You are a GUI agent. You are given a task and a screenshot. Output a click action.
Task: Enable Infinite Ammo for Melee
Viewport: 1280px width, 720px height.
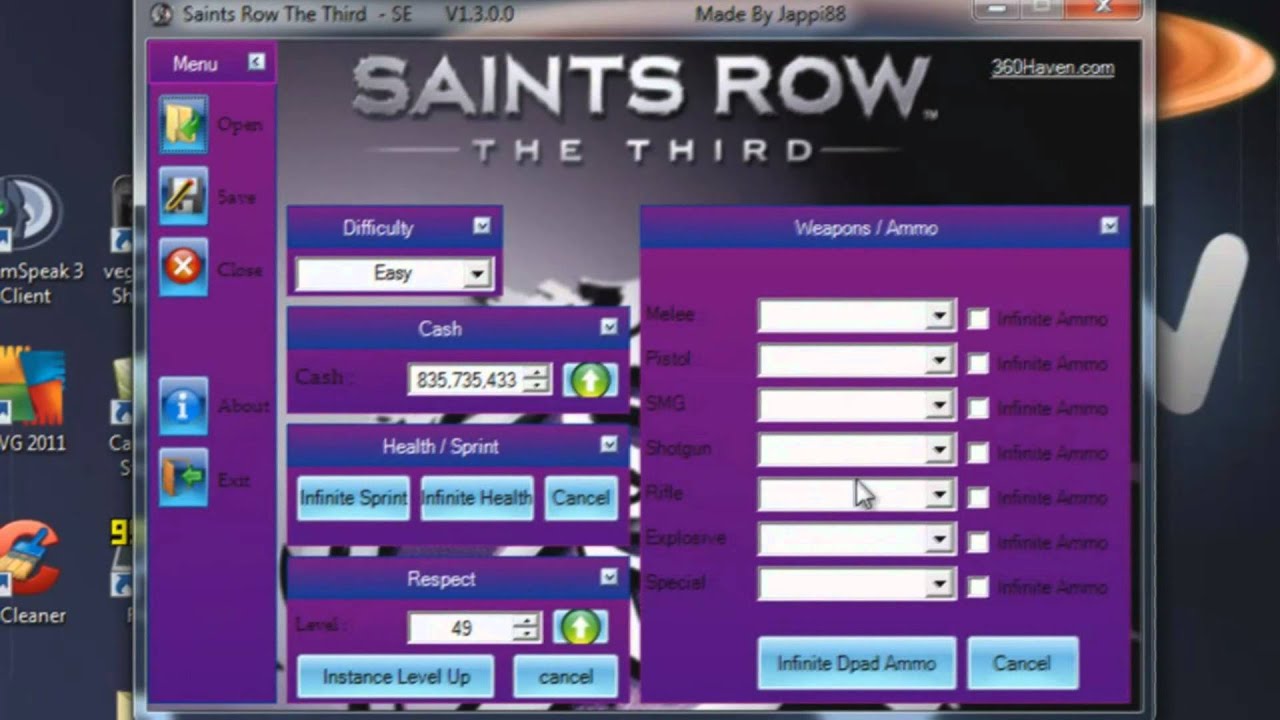pos(978,319)
